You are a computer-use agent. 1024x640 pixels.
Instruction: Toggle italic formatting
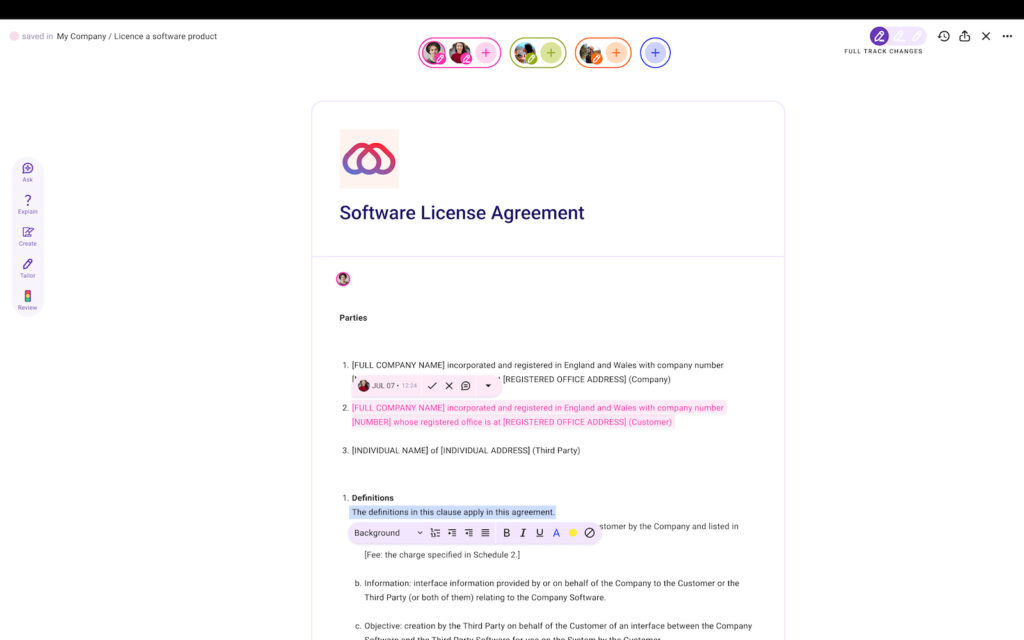point(522,533)
